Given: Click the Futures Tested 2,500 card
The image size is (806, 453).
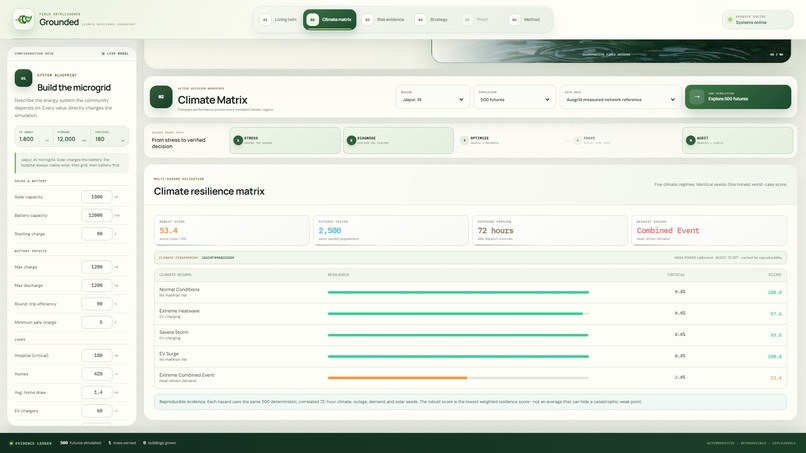Looking at the screenshot, I should [391, 230].
